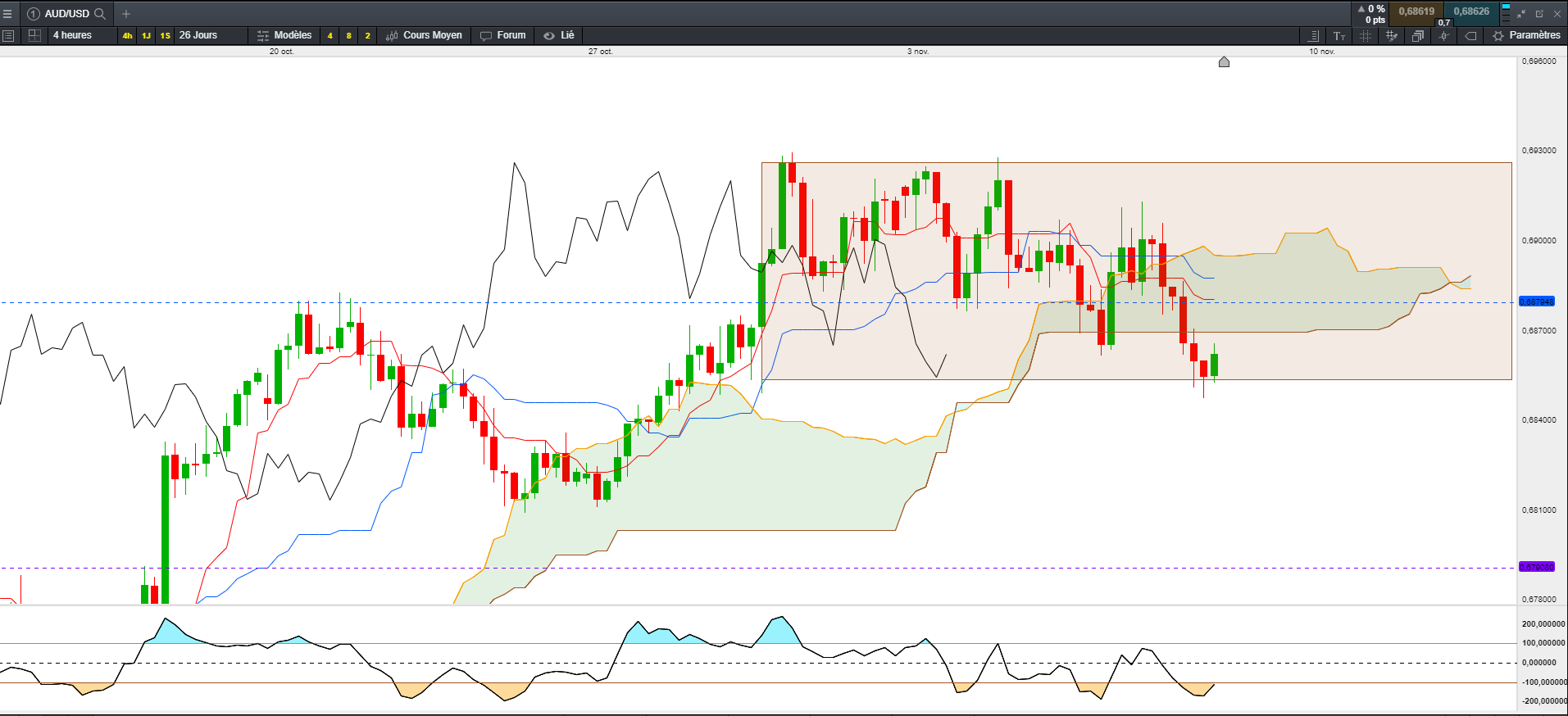
Task: Click the -200,000000 oscillator scale value
Action: [x=1543, y=701]
